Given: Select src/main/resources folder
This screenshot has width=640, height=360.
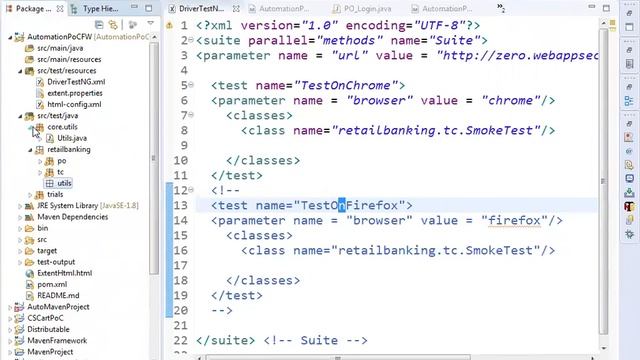Looking at the screenshot, I should (69, 59).
